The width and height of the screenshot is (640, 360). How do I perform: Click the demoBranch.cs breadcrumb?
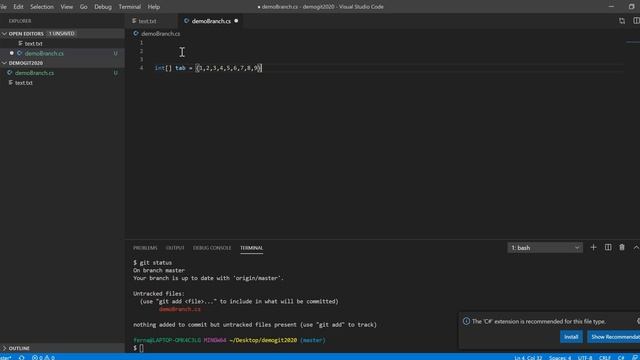click(x=160, y=33)
